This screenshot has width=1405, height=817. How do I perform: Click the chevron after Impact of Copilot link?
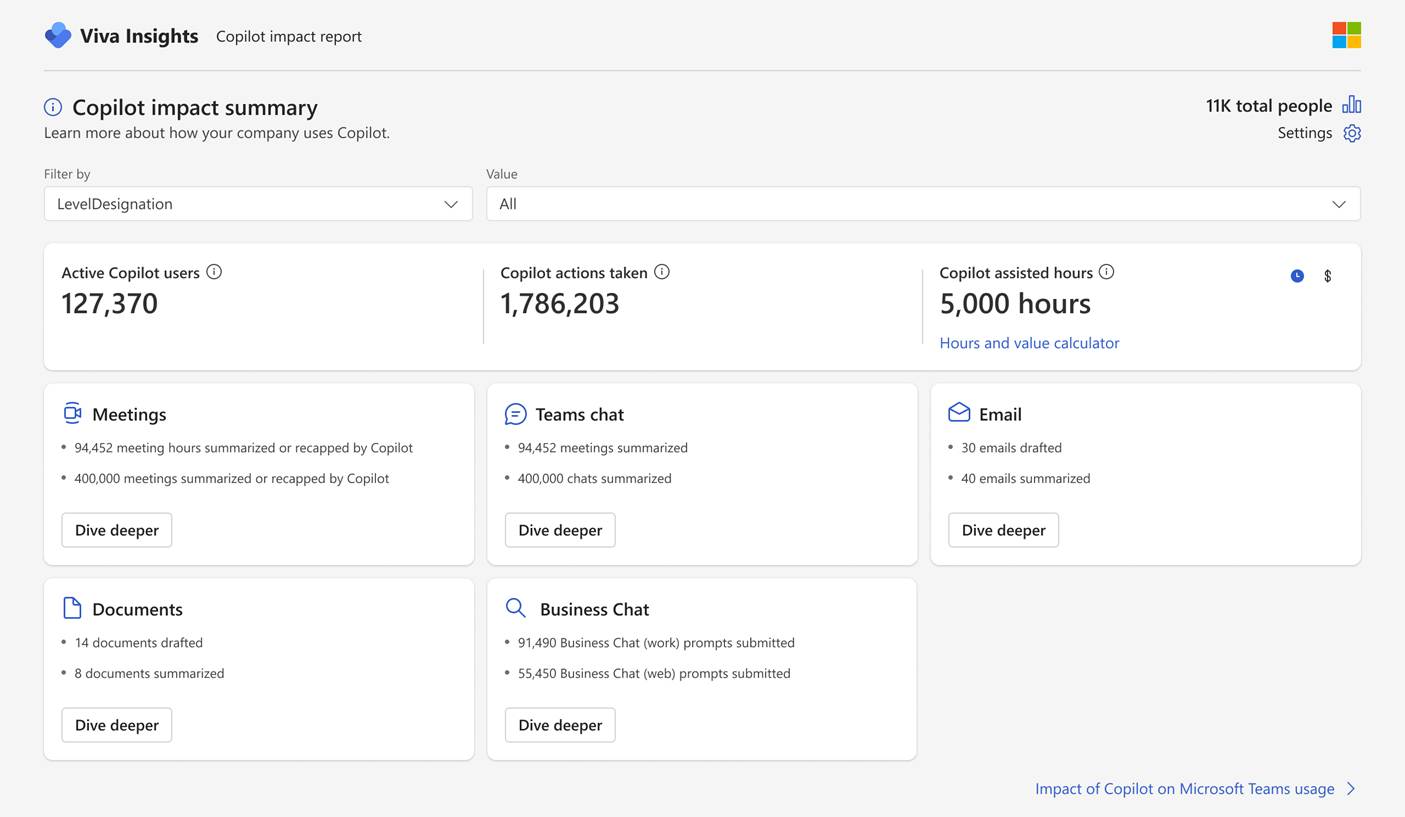pyautogui.click(x=1351, y=789)
